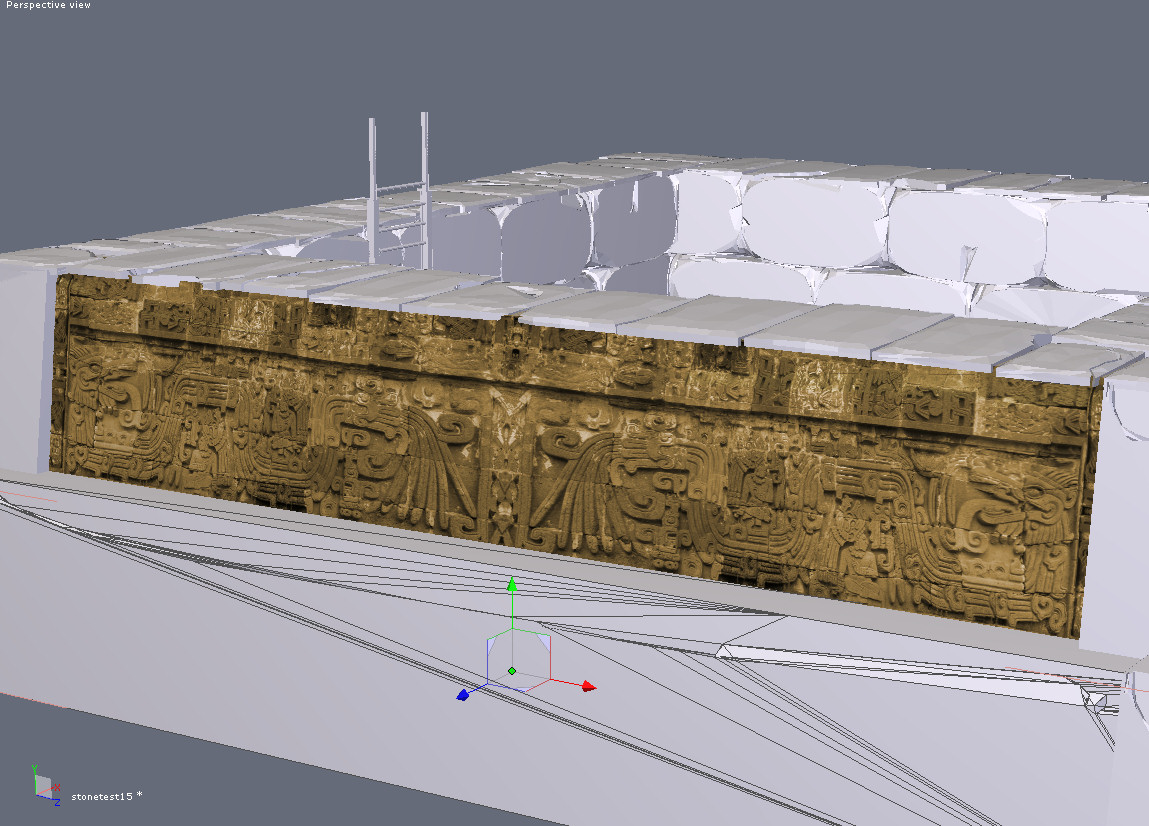The height and width of the screenshot is (826, 1149).
Task: Click the green center point of the transform gizmo
Action: click(512, 671)
